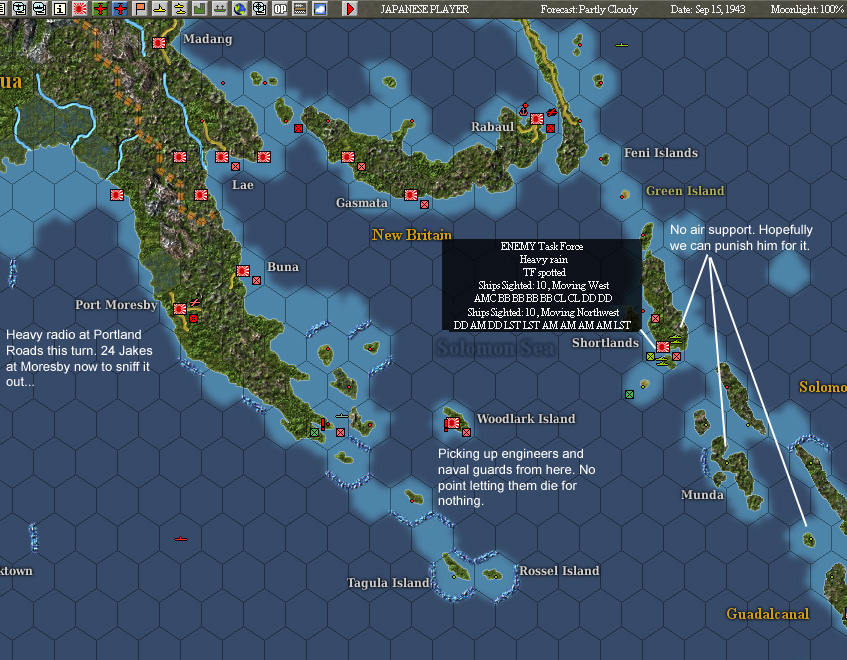Open the double yellow ships list icon
Screen dimensions: 847x660
(180, 9)
